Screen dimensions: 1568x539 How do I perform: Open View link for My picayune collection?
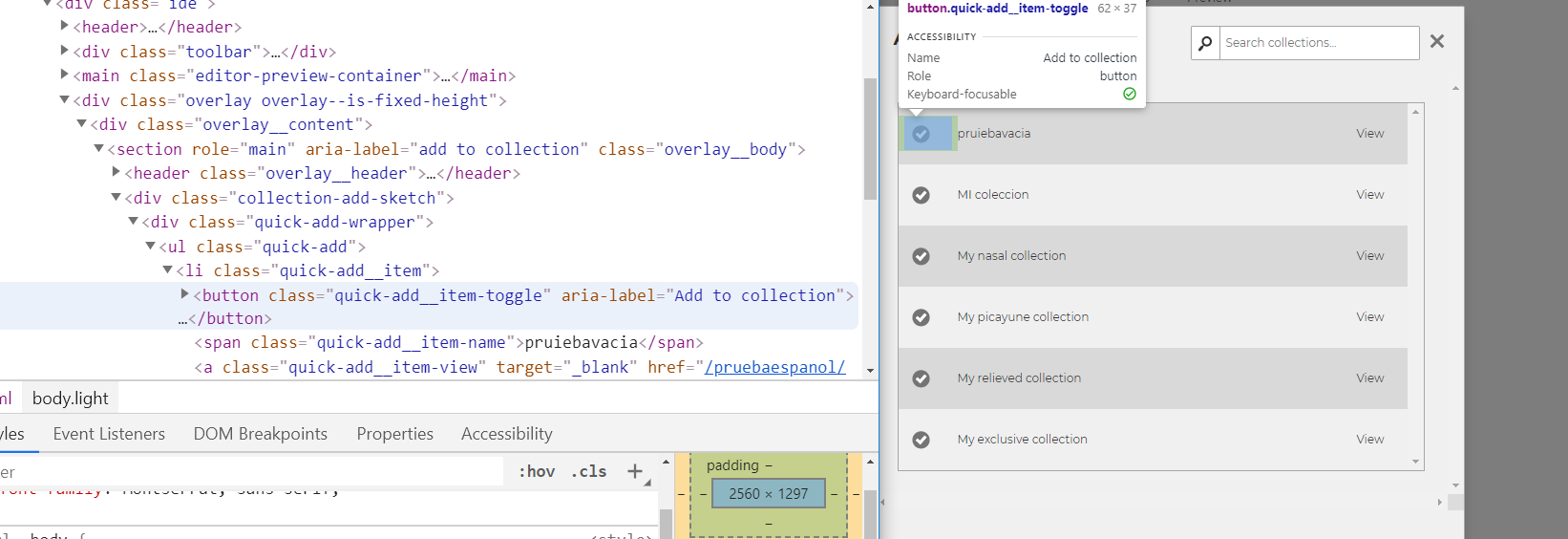coord(1369,317)
